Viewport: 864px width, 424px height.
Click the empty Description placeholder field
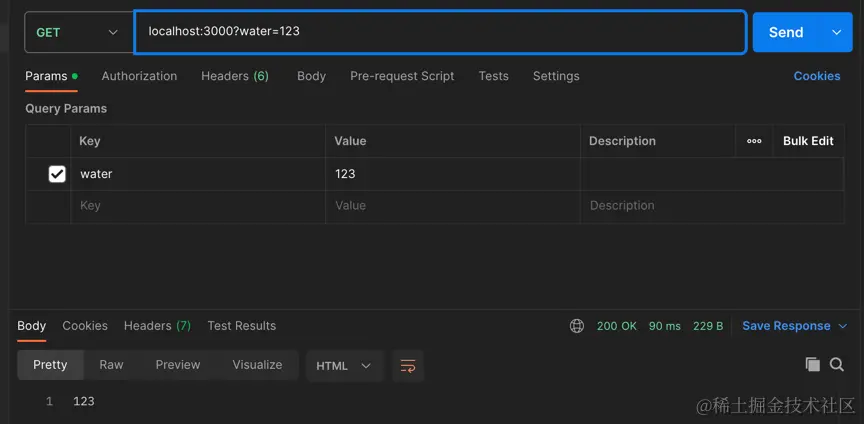[x=712, y=206]
